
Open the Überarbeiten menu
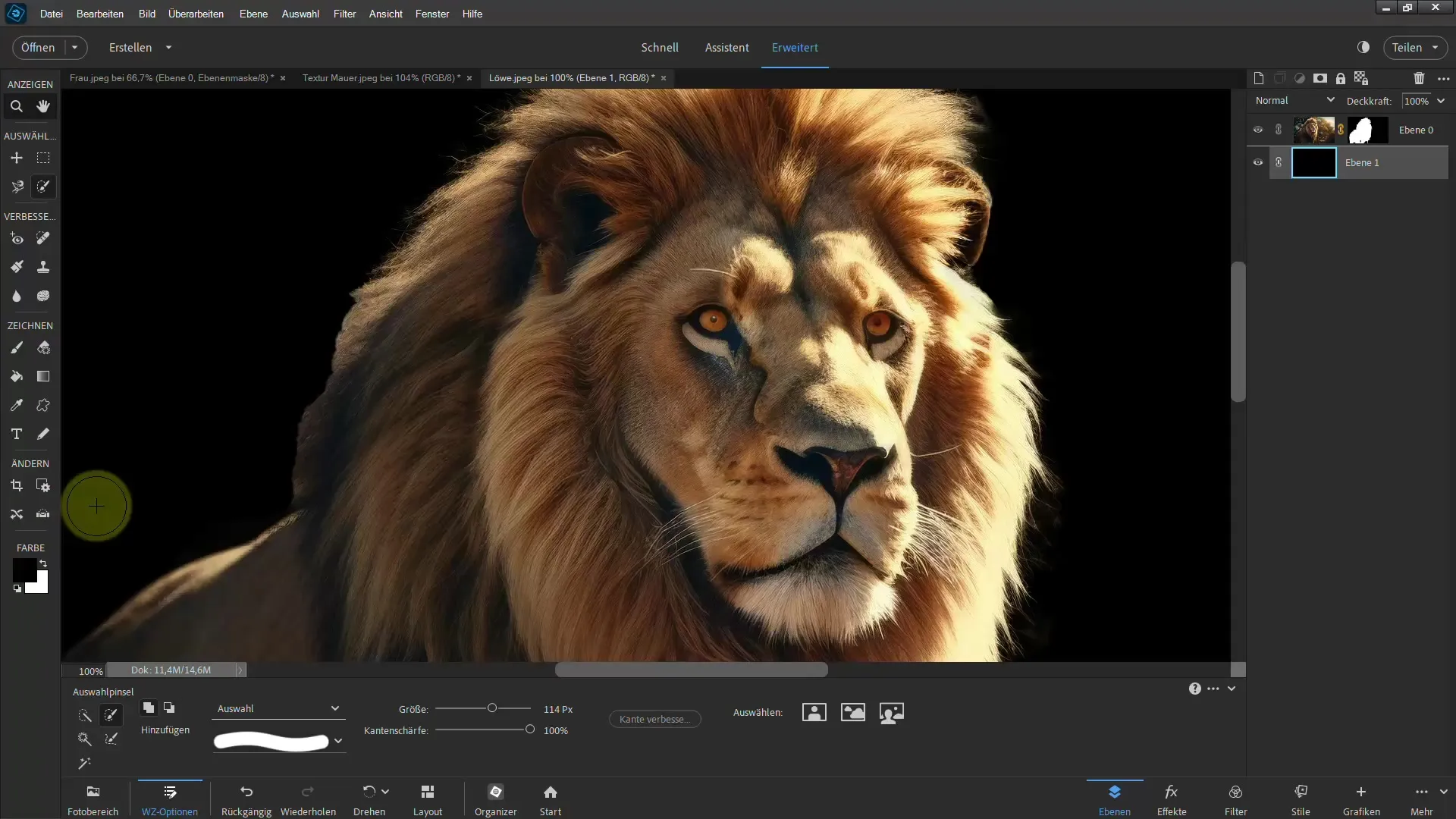click(x=196, y=14)
